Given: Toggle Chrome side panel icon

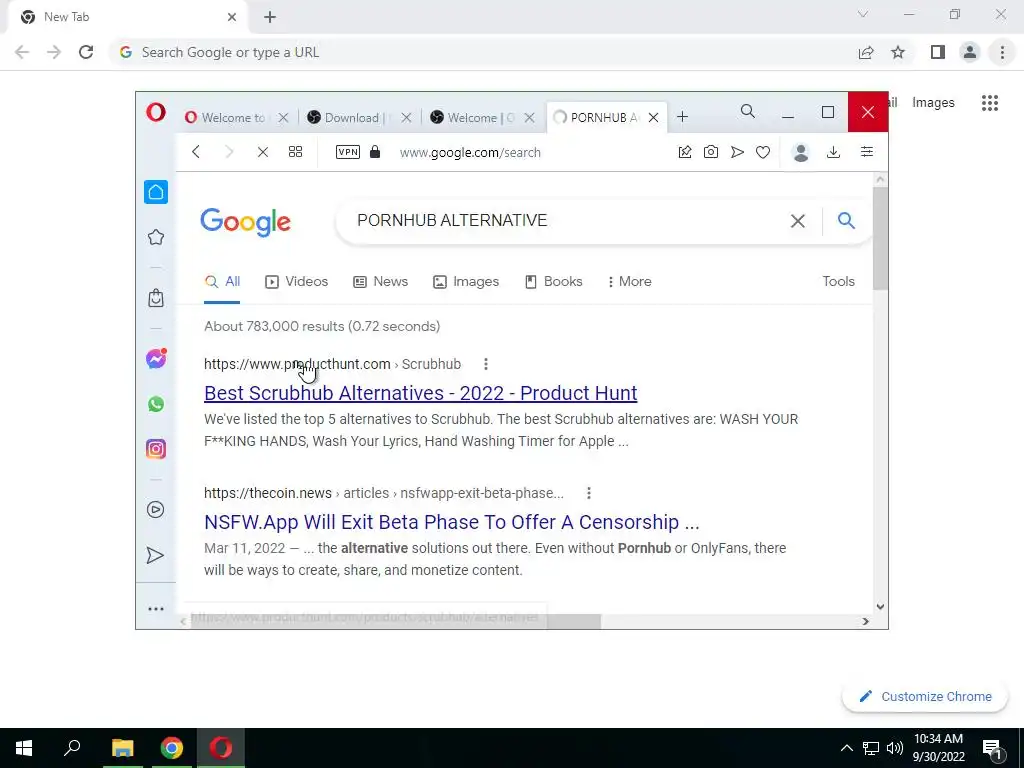Looking at the screenshot, I should pos(938,52).
